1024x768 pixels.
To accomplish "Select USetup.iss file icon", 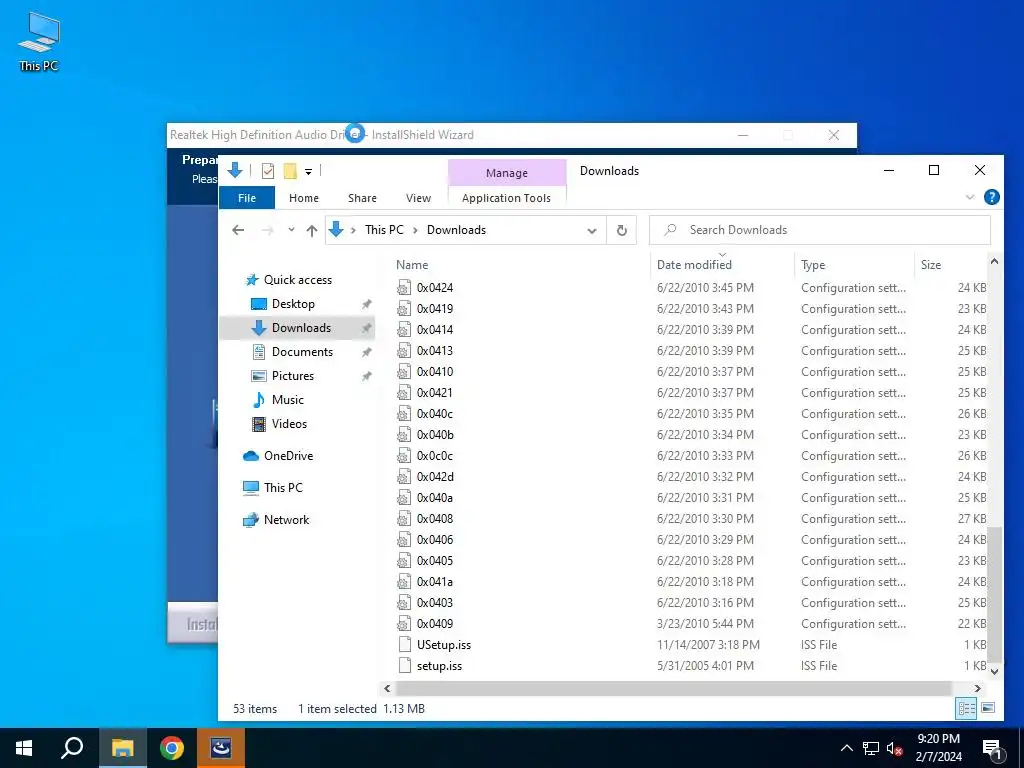I will pyautogui.click(x=404, y=645).
